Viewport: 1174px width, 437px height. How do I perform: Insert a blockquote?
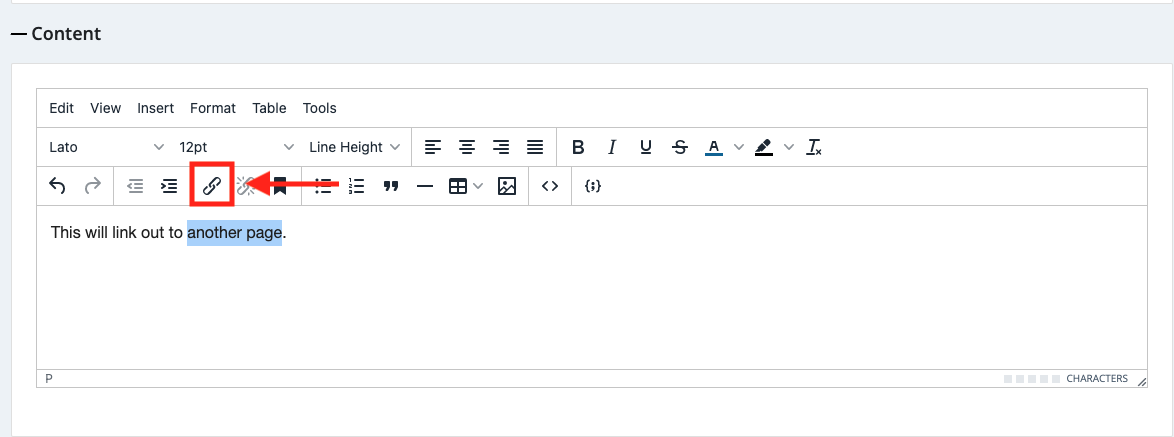[x=391, y=186]
